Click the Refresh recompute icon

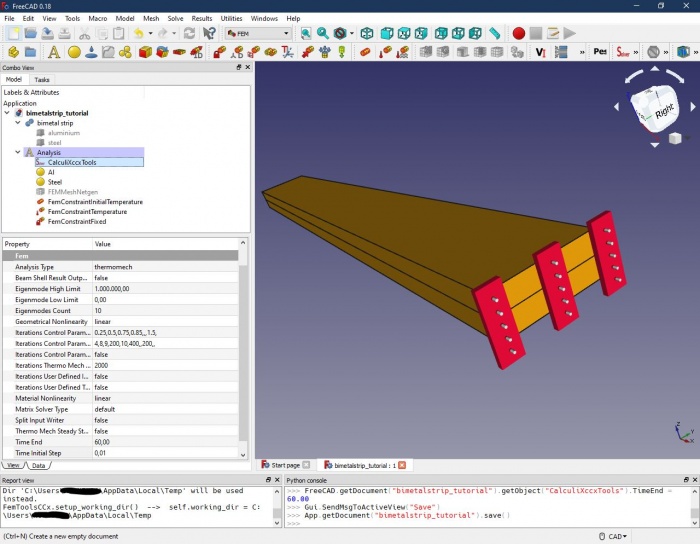pos(189,33)
